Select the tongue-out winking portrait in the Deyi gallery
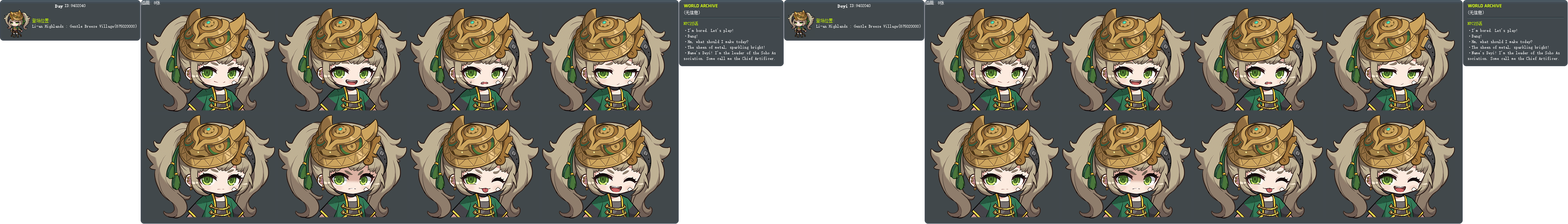The height and width of the screenshot is (224, 1568). pyautogui.click(x=1258, y=167)
